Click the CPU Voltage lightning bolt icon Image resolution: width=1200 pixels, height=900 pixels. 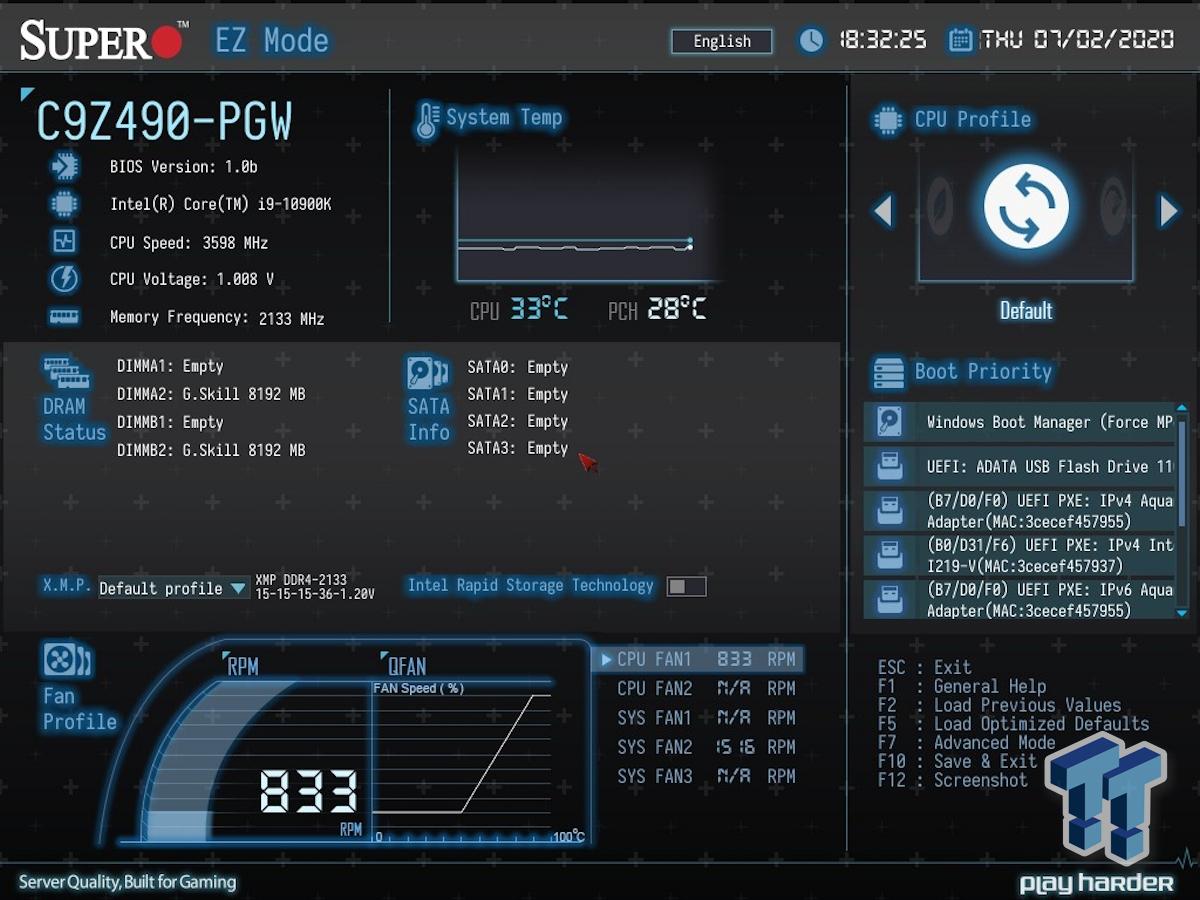tap(65, 279)
